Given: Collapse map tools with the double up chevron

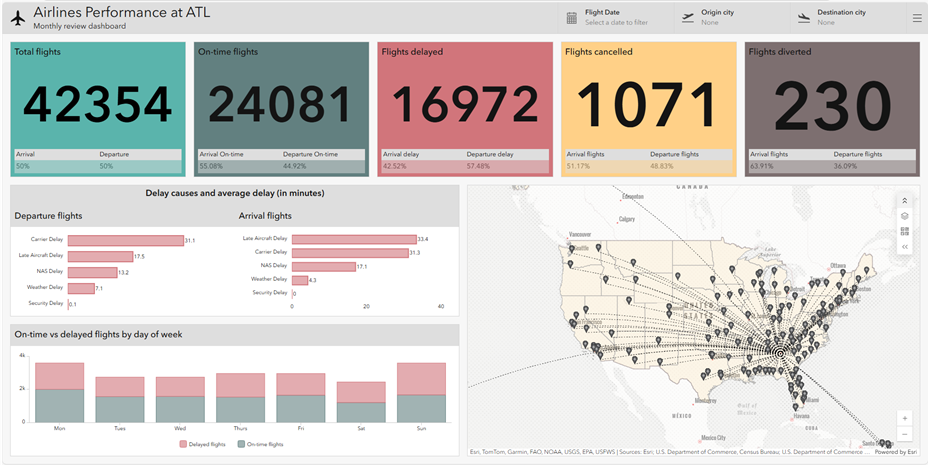Looking at the screenshot, I should 904,201.
